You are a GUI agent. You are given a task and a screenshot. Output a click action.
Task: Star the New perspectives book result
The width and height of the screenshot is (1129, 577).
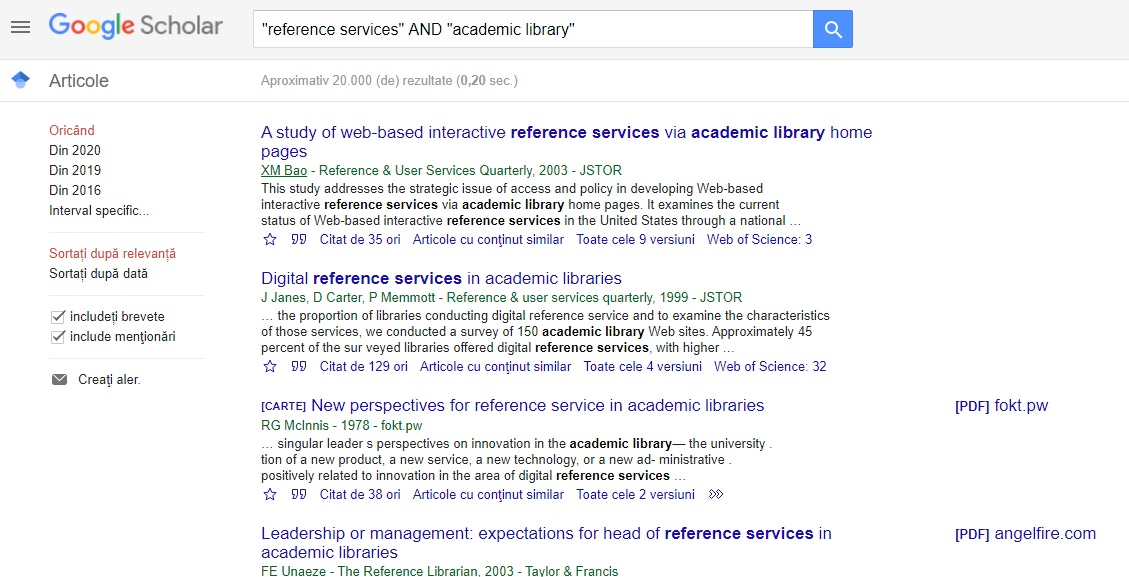pyautogui.click(x=270, y=494)
